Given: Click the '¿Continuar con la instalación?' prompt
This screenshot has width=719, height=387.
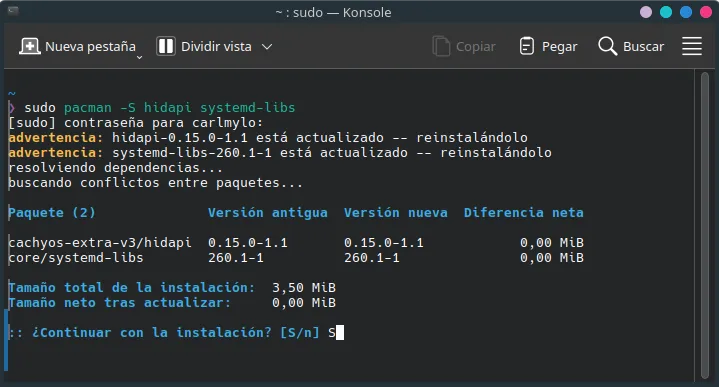Looking at the screenshot, I should coord(152,332).
